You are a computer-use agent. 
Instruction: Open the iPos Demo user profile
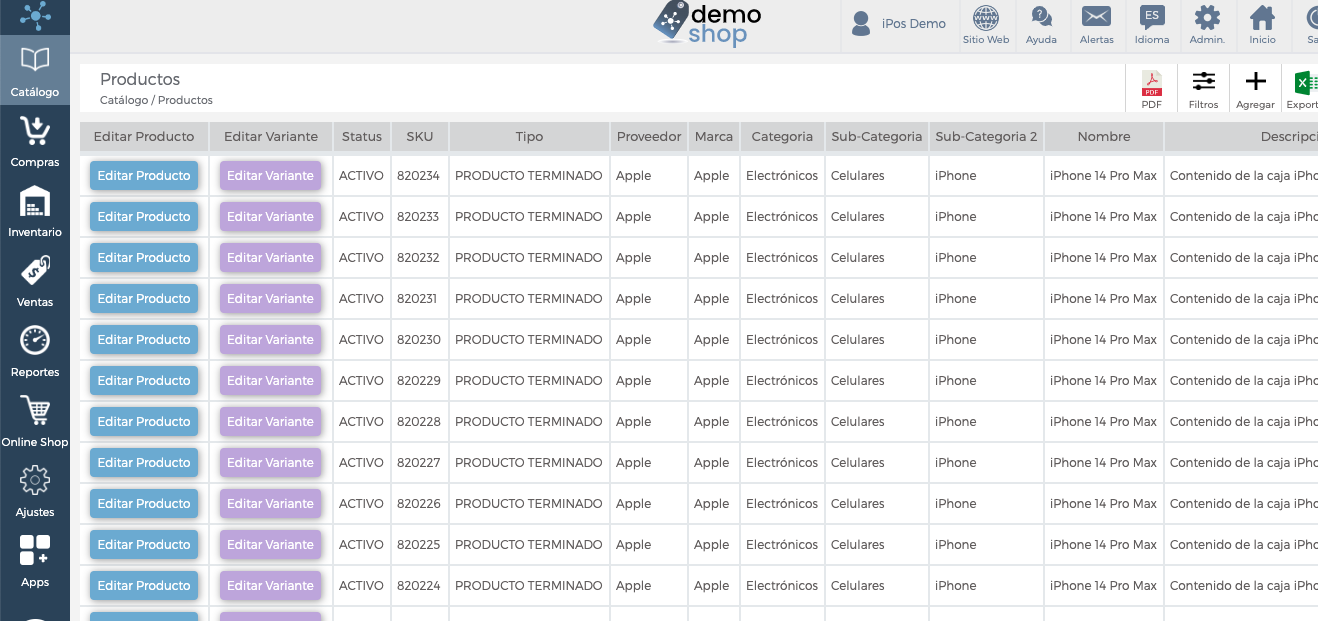[899, 24]
